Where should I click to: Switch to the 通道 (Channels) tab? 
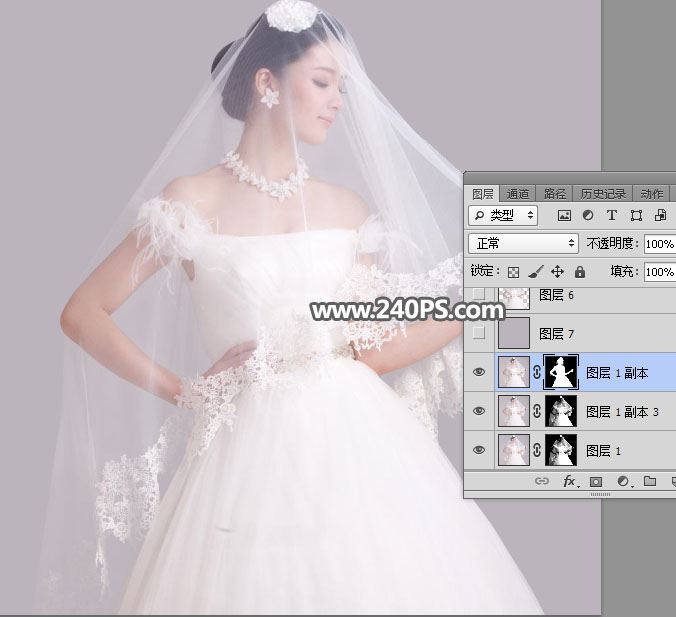pos(517,194)
